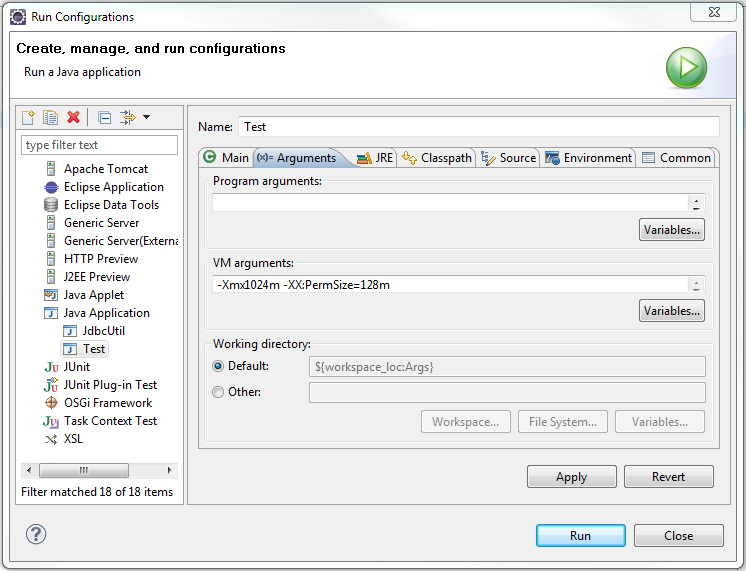746x571 pixels.
Task: Delete selected launch configuration with red X
Action: [x=73, y=117]
